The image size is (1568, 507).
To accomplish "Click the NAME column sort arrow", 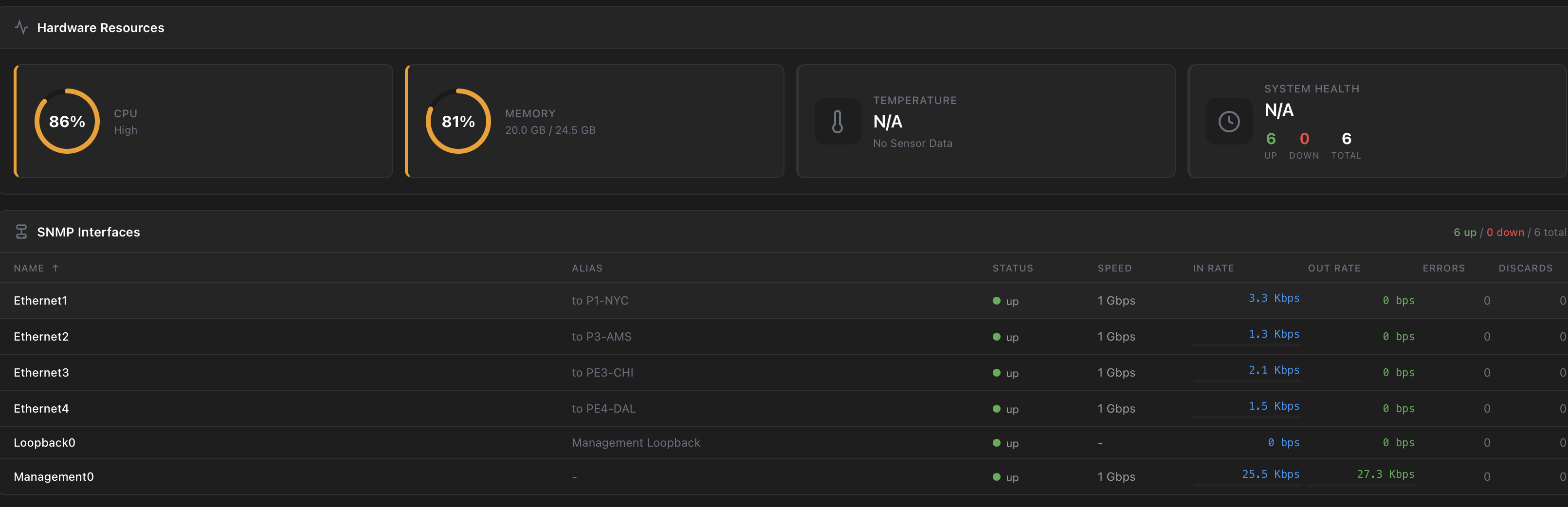I will 55,269.
